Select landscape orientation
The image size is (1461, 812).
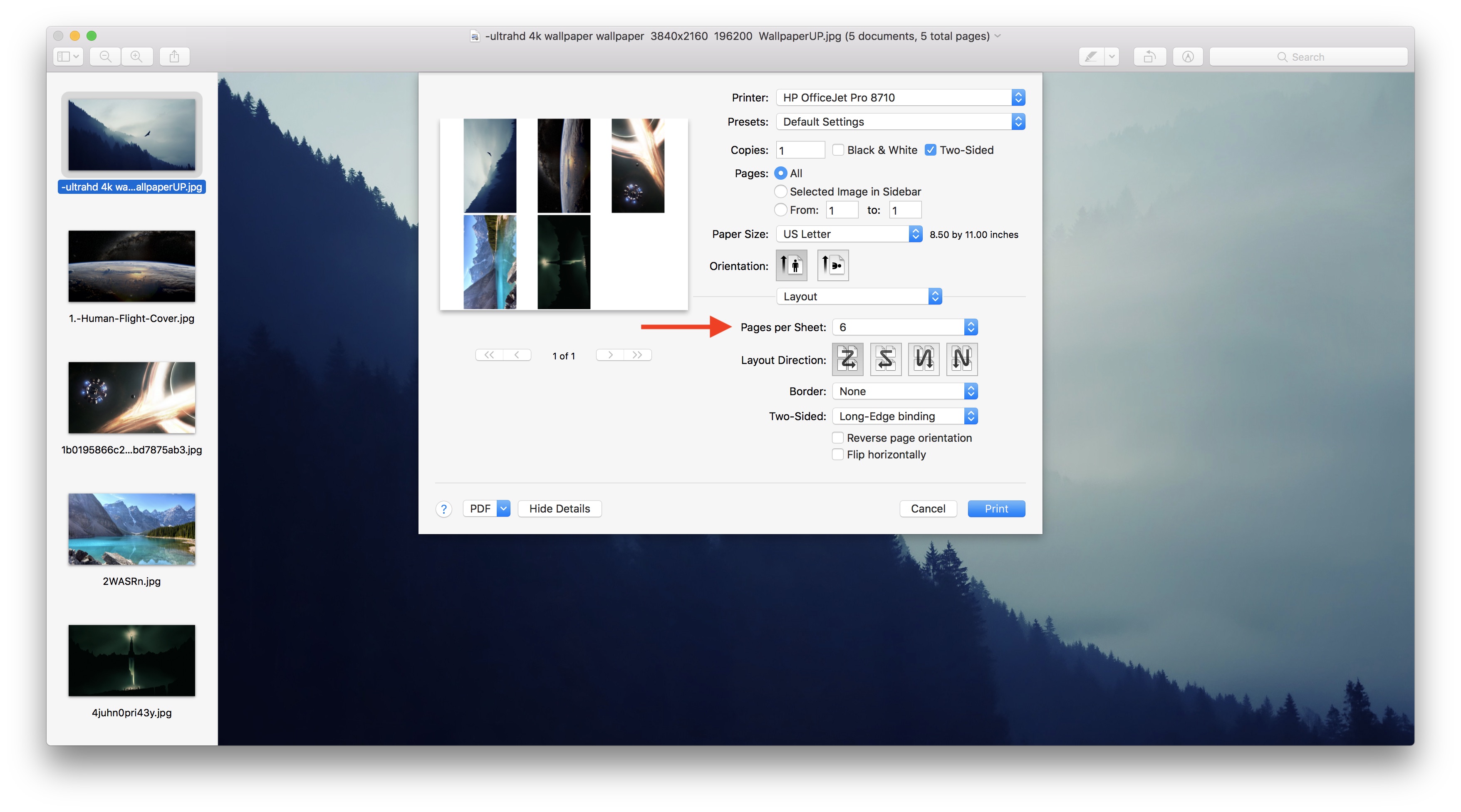click(x=832, y=265)
